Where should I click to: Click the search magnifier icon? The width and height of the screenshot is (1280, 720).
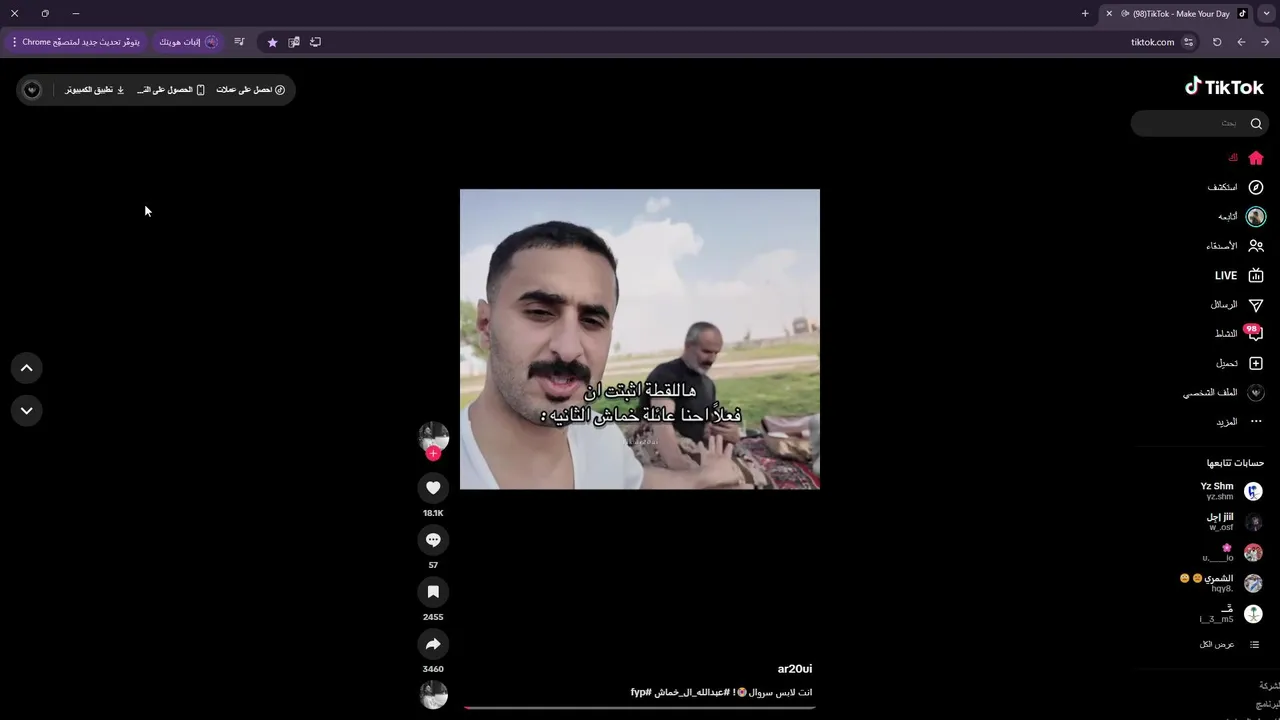pyautogui.click(x=1256, y=123)
